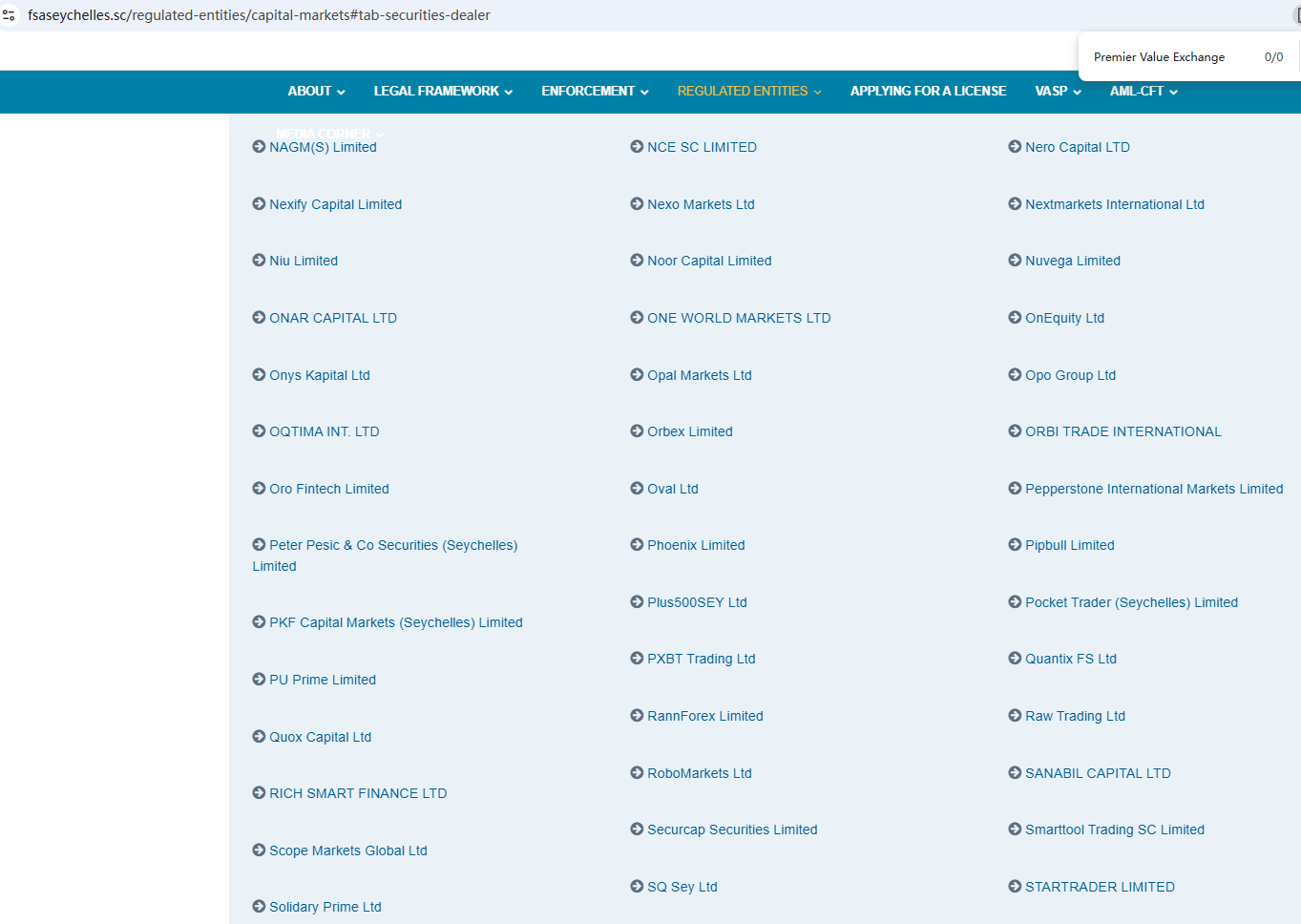The image size is (1301, 924).
Task: Click the arrow icon beside Phoenix Limited
Action: (x=637, y=544)
